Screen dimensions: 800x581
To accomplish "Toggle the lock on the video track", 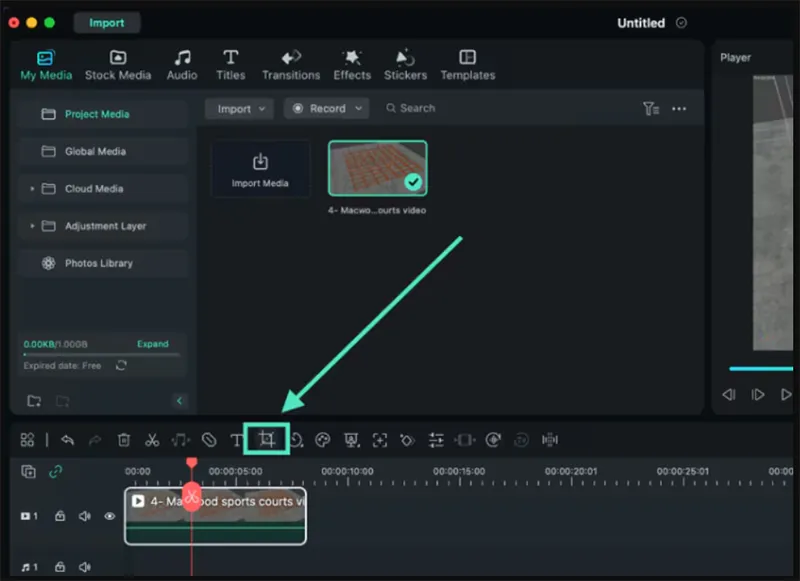I will click(x=59, y=516).
